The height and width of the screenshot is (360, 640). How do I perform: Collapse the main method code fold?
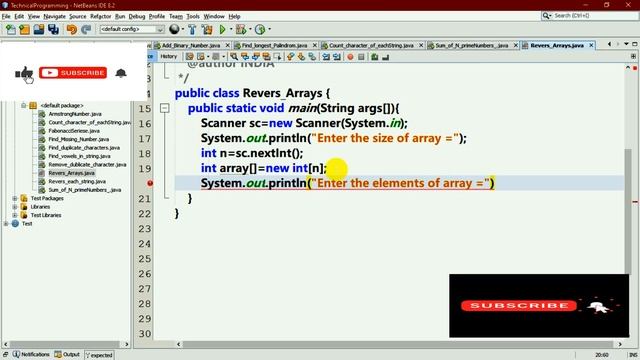pyautogui.click(x=164, y=108)
